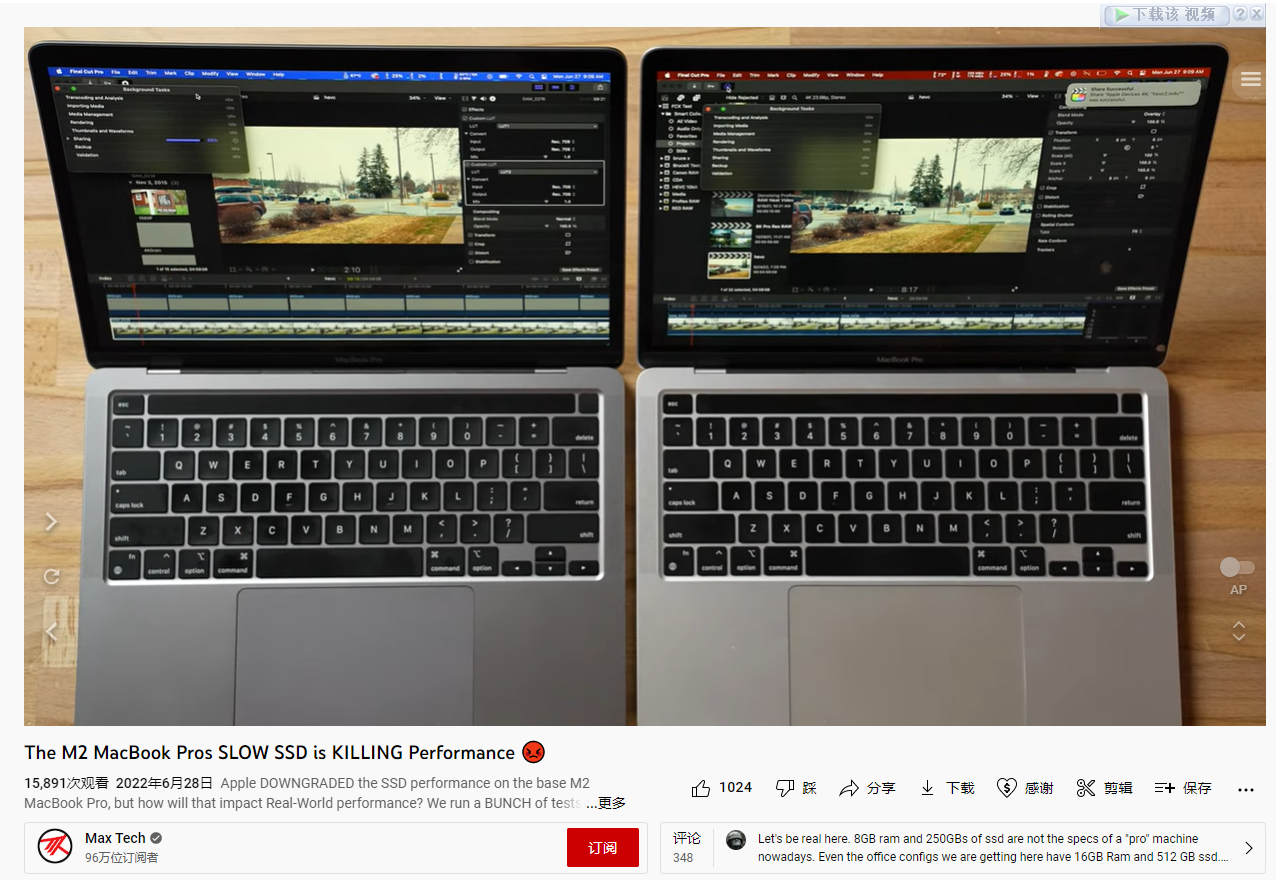The width and height of the screenshot is (1276, 880).
Task: Close the 下载该视频 download bar with X
Action: click(1256, 14)
